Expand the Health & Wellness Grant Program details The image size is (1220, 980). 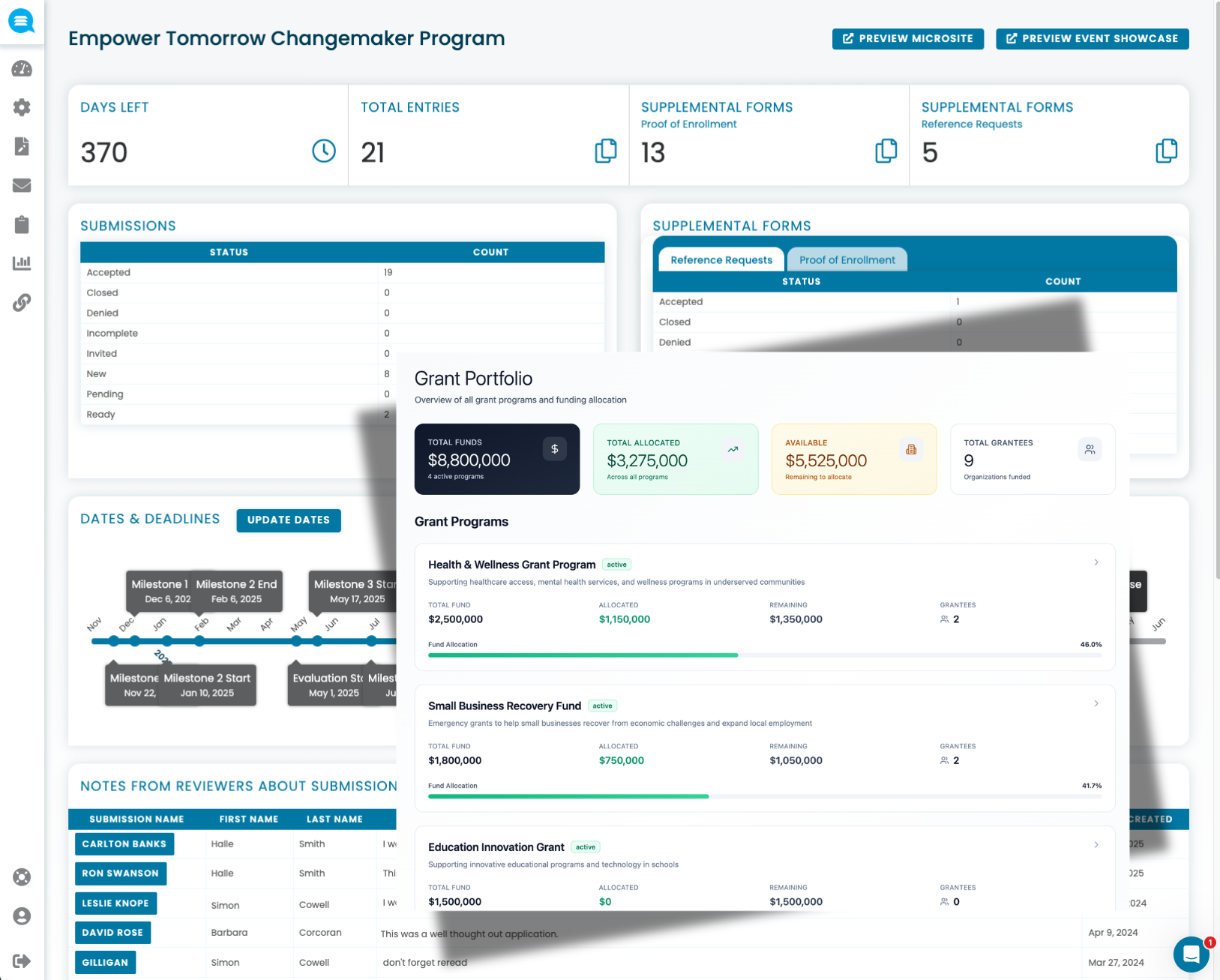point(1096,562)
